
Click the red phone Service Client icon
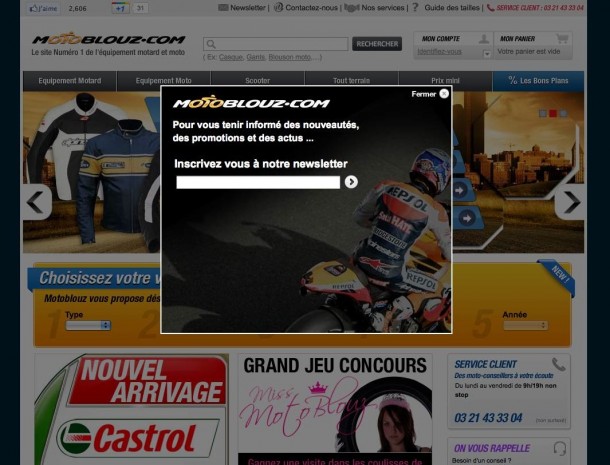click(491, 8)
